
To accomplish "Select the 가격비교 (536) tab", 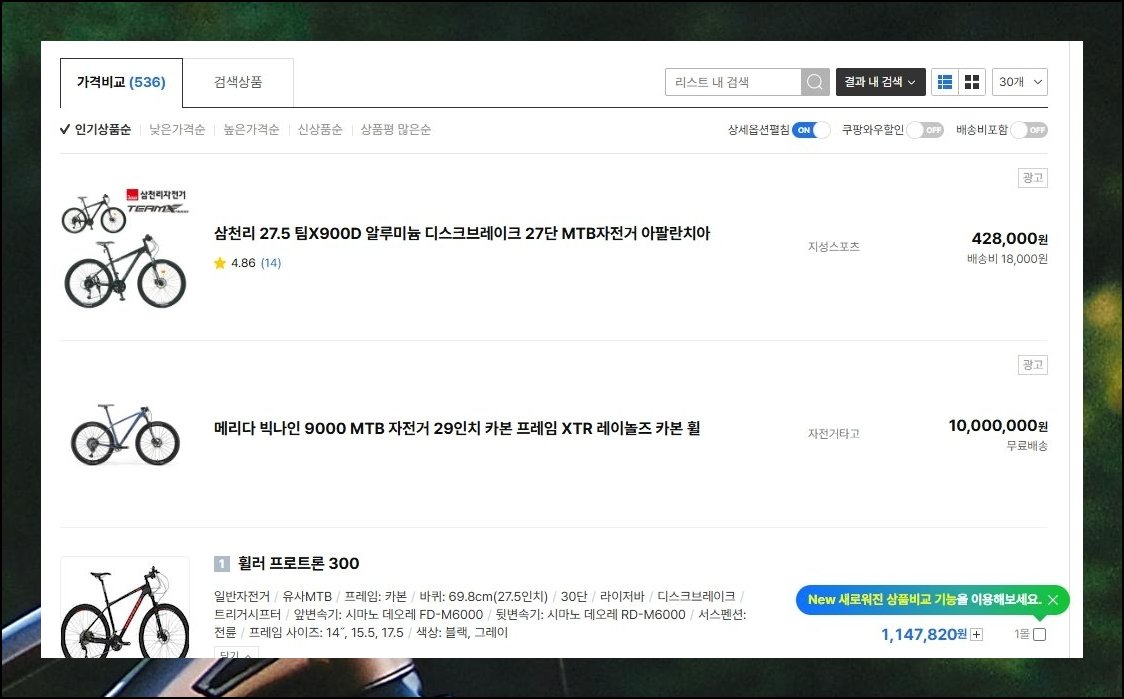I will (121, 82).
